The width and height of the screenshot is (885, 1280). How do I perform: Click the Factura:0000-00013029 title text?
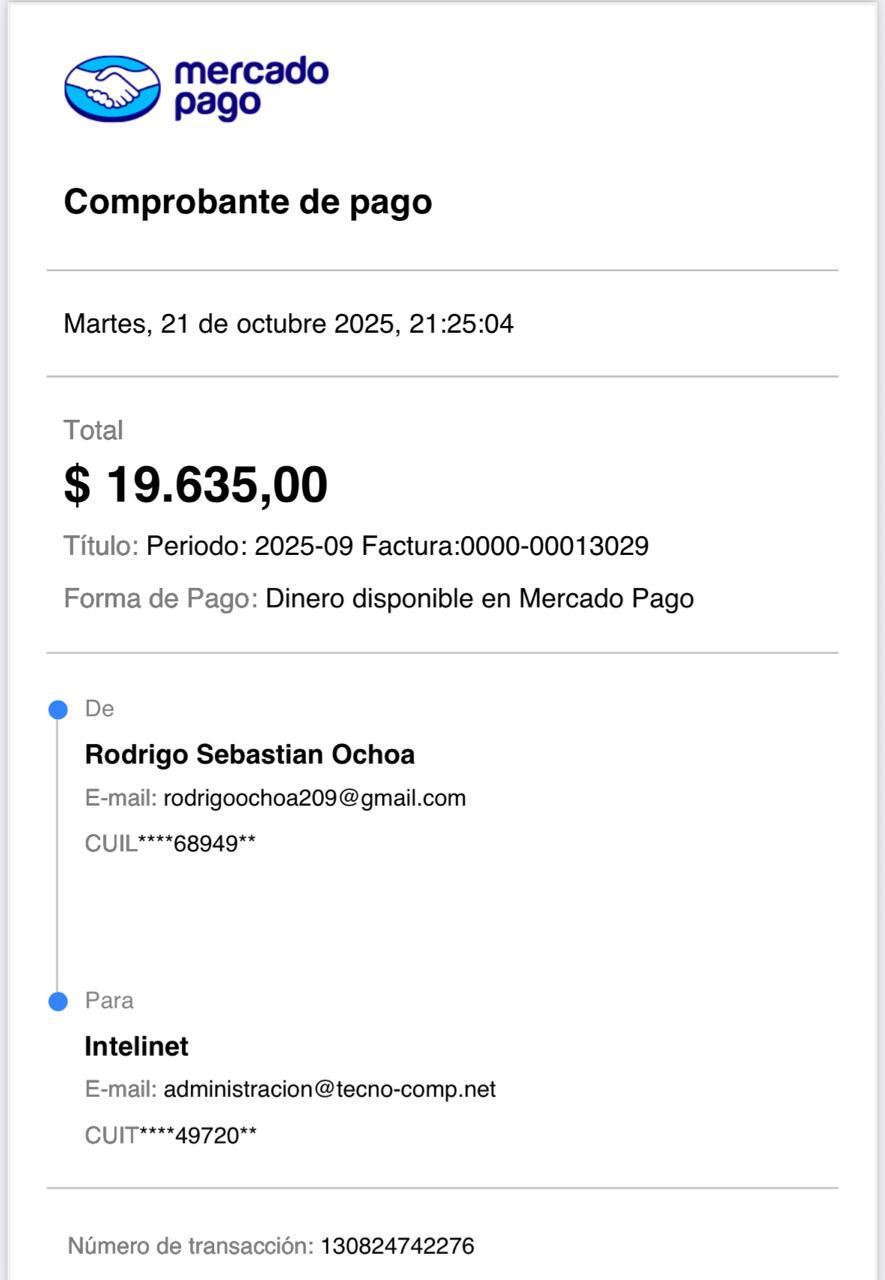click(x=505, y=546)
